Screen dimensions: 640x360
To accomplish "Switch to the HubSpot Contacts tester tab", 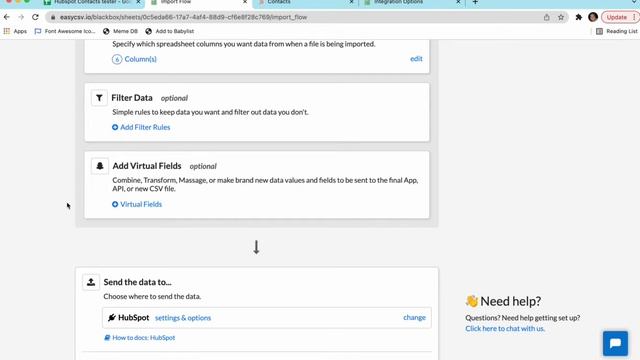I will point(93,2).
